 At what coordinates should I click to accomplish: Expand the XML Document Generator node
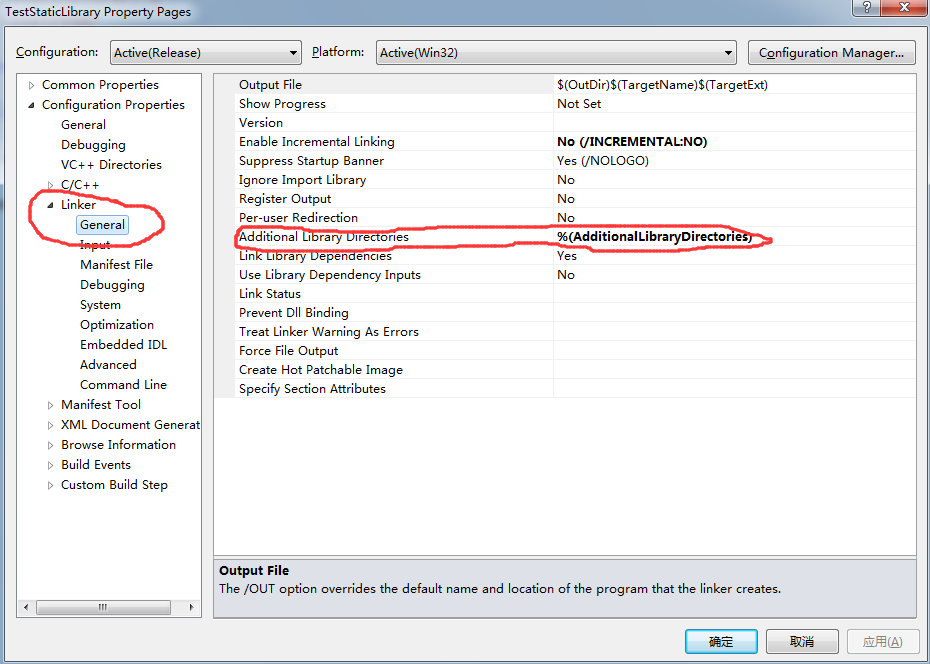[x=50, y=425]
